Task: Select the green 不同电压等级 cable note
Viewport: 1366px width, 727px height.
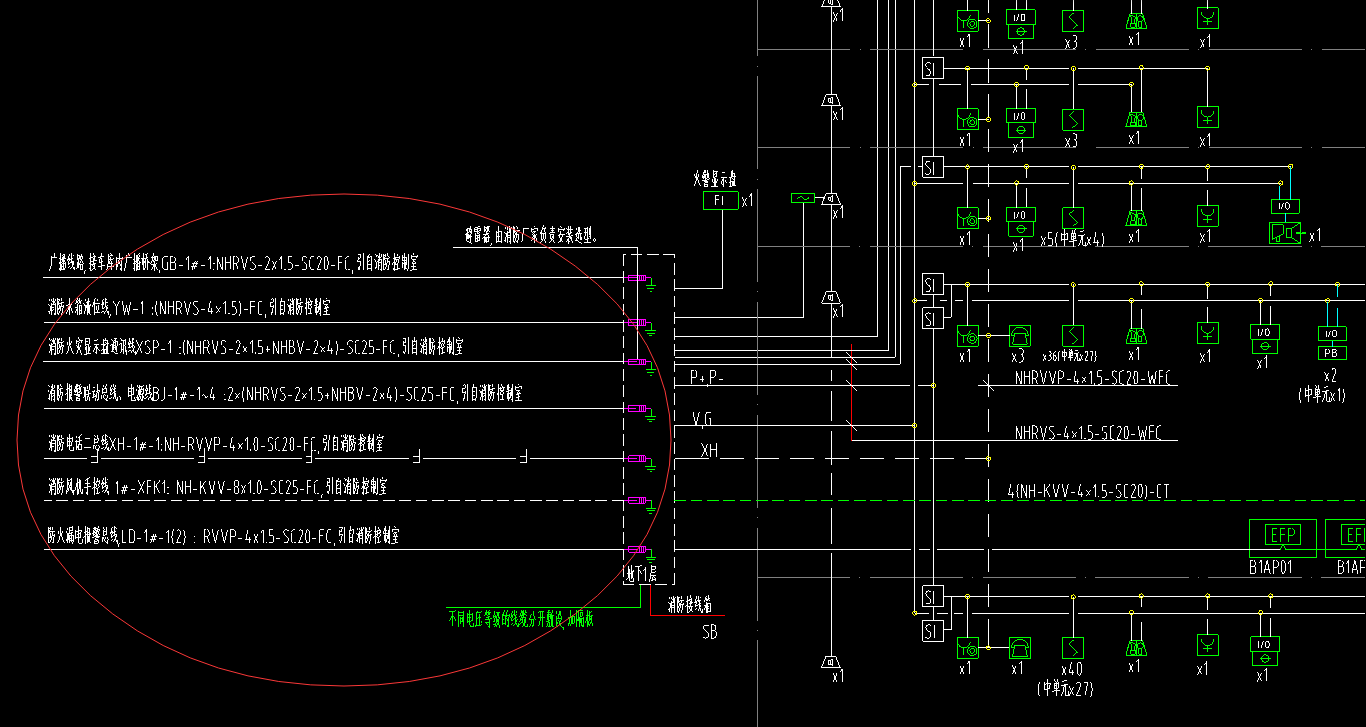Action: pyautogui.click(x=520, y=619)
